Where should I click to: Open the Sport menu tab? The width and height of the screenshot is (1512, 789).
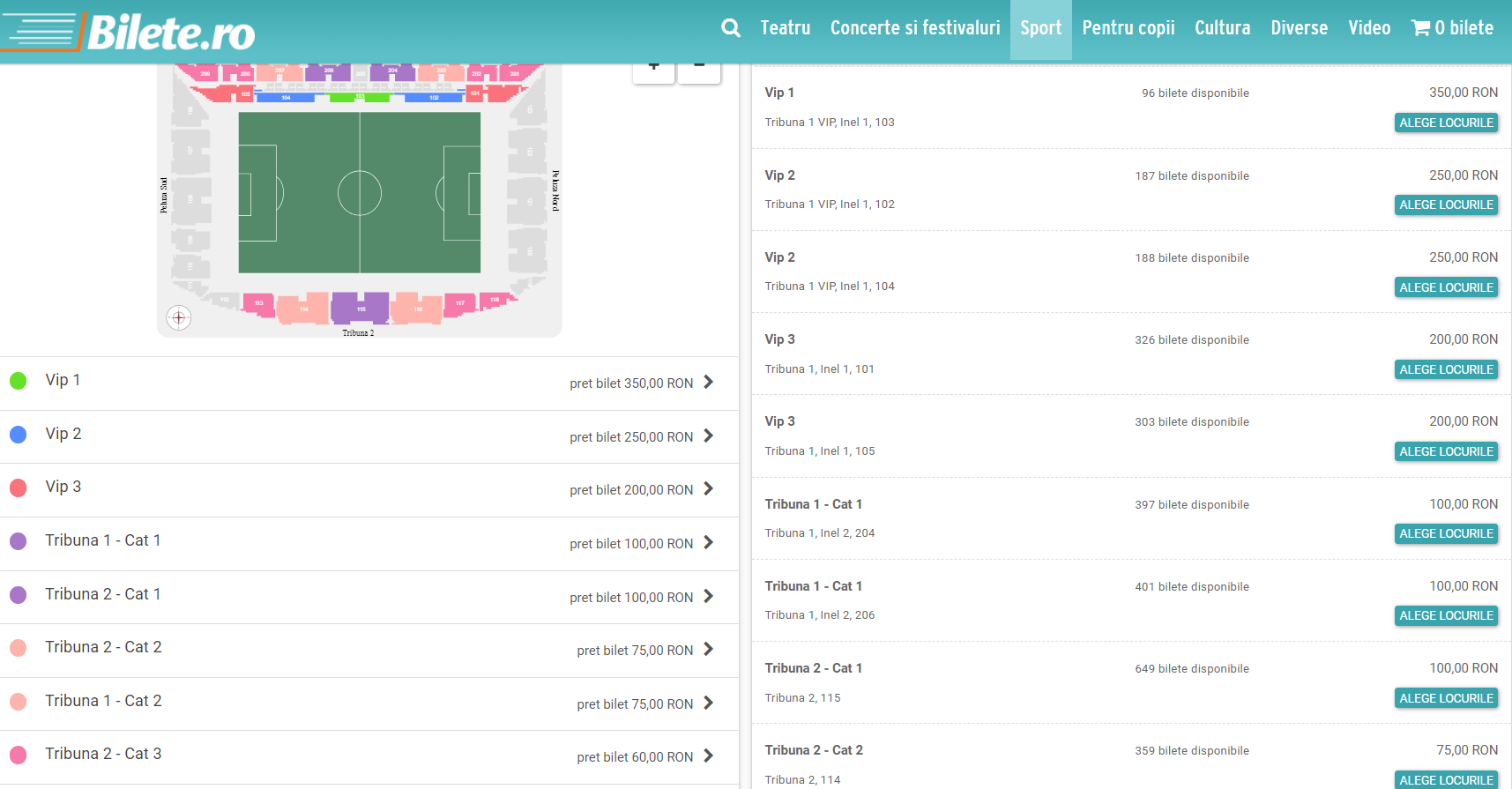pyautogui.click(x=1041, y=28)
